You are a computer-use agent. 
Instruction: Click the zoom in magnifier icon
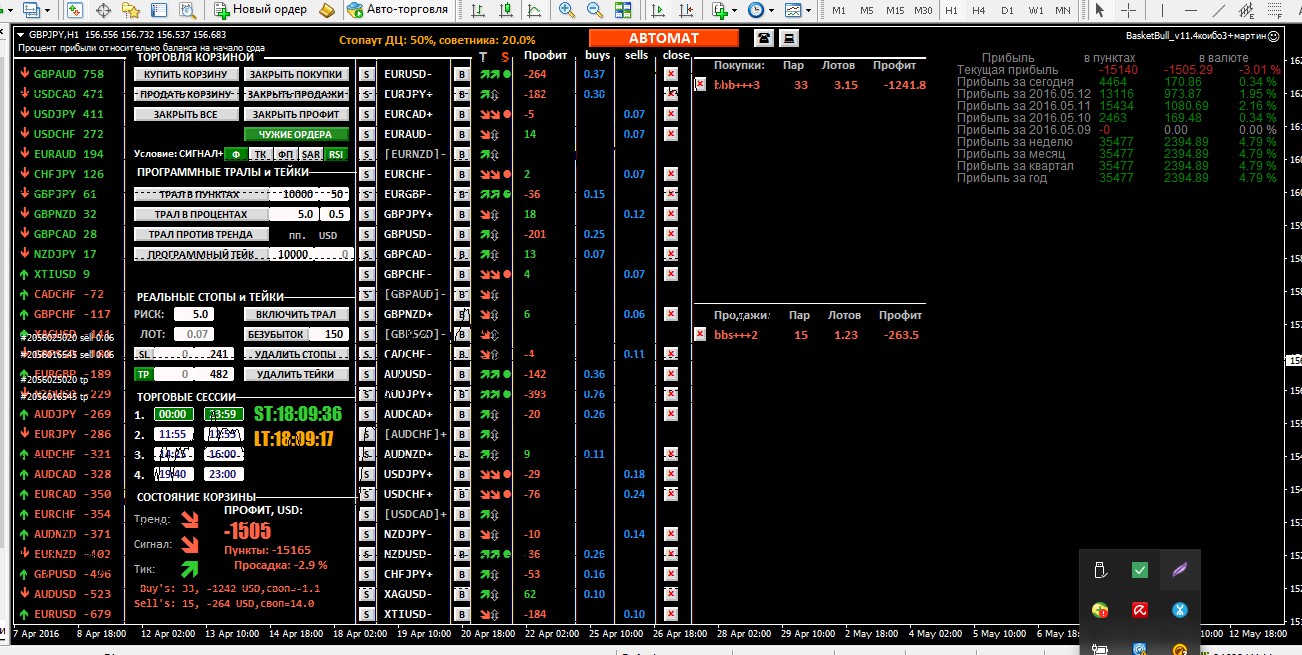(567, 10)
